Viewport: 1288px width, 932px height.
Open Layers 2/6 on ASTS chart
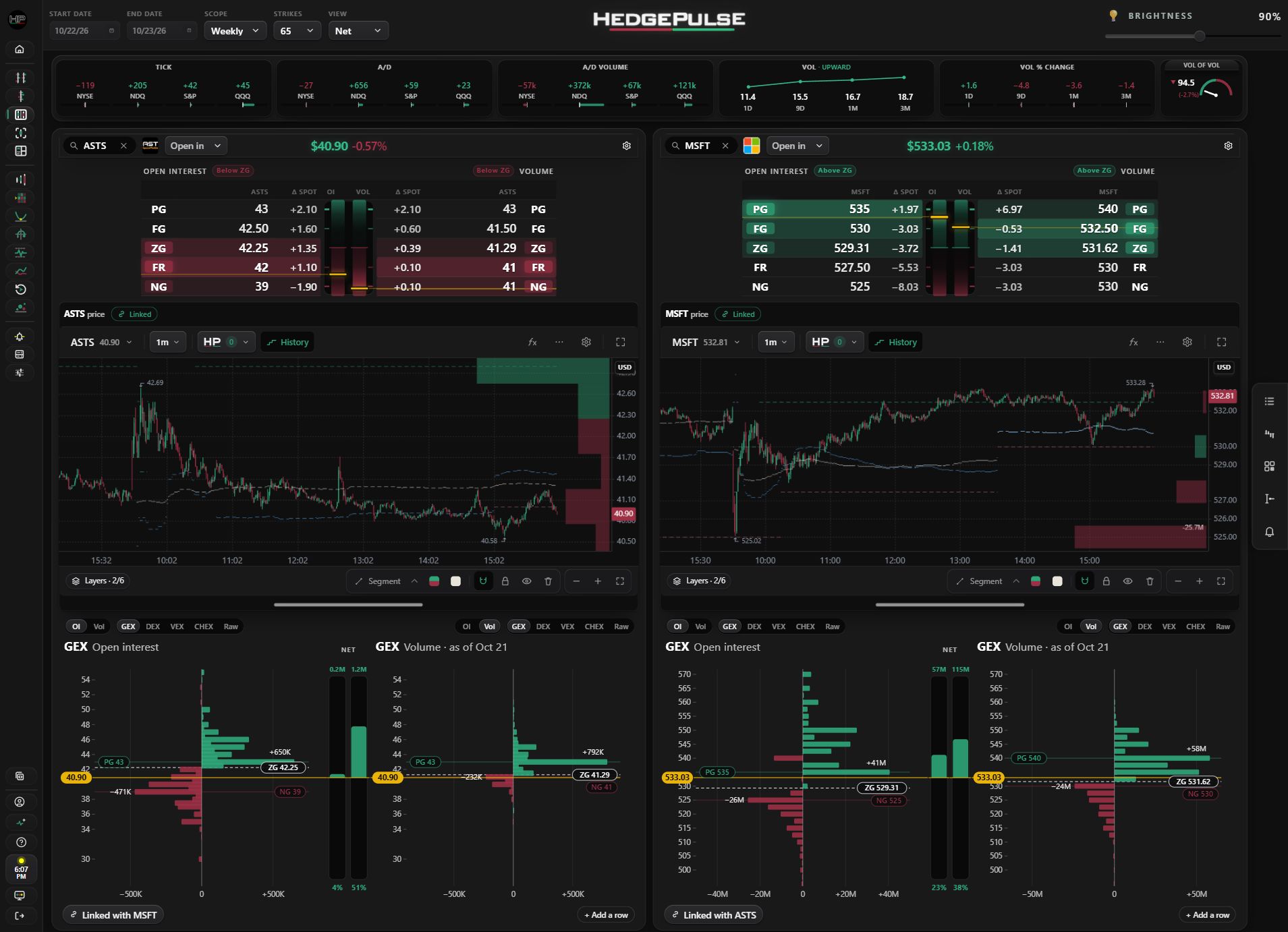(x=98, y=581)
